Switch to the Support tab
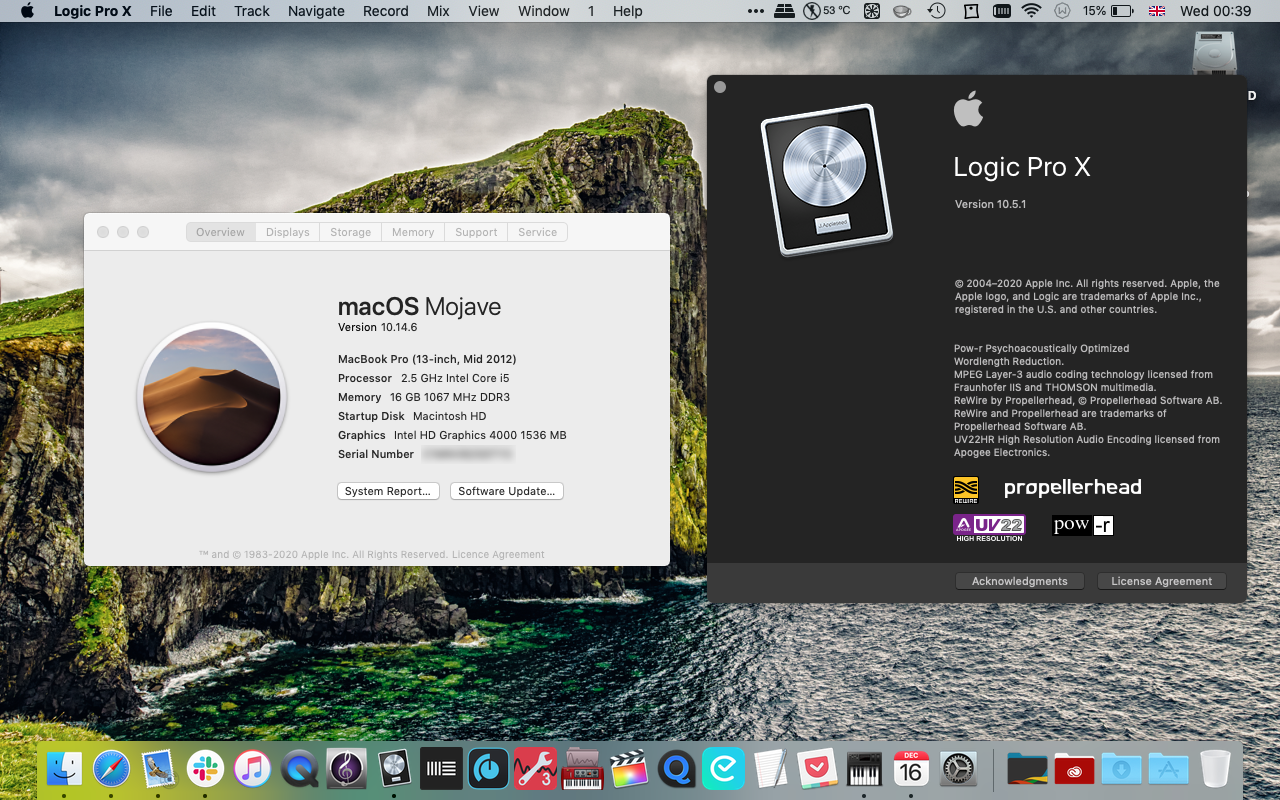The image size is (1280, 800). click(476, 232)
